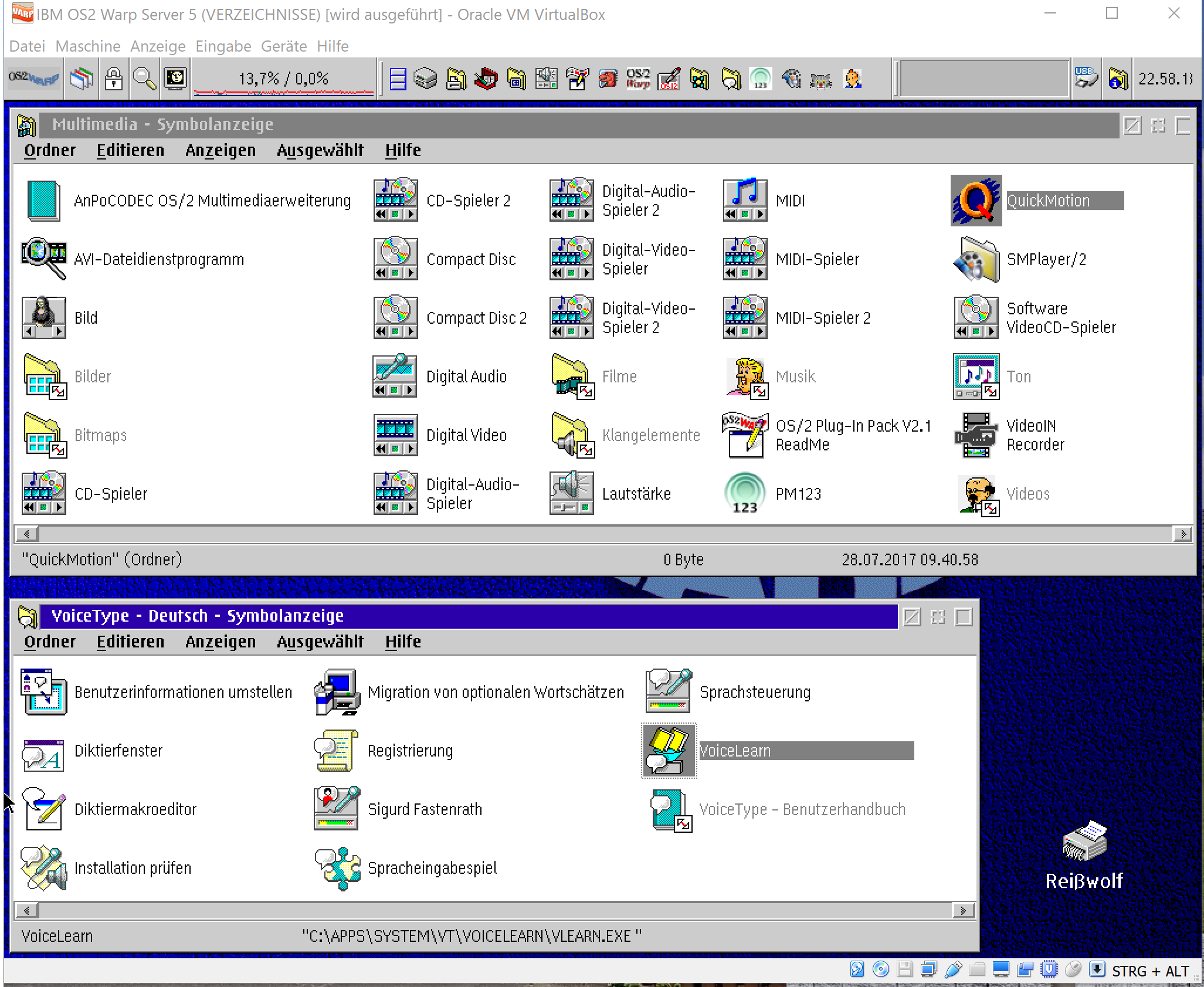Screen dimensions: 1204x987
Task: Open VoiceType – Benutzerhandbuch shadow icon
Action: pos(671,809)
